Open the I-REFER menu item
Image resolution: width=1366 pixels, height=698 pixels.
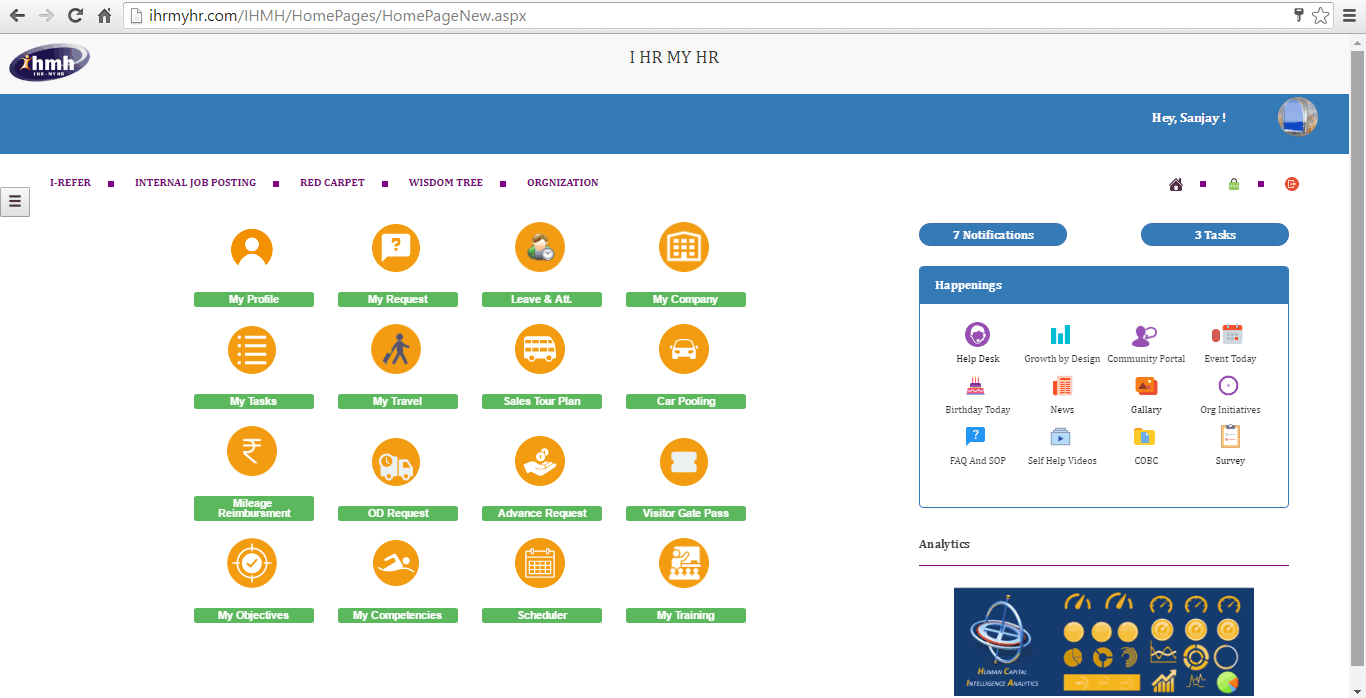click(70, 183)
